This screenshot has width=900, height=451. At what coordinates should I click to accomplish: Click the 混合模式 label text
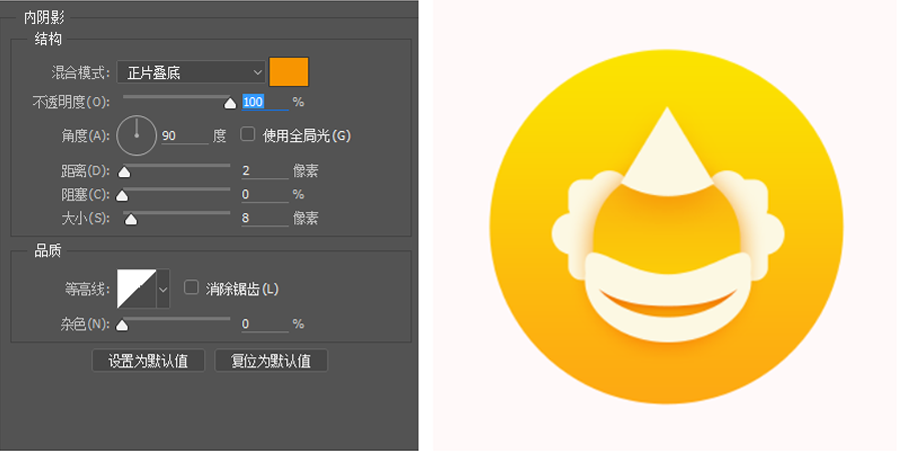click(80, 73)
